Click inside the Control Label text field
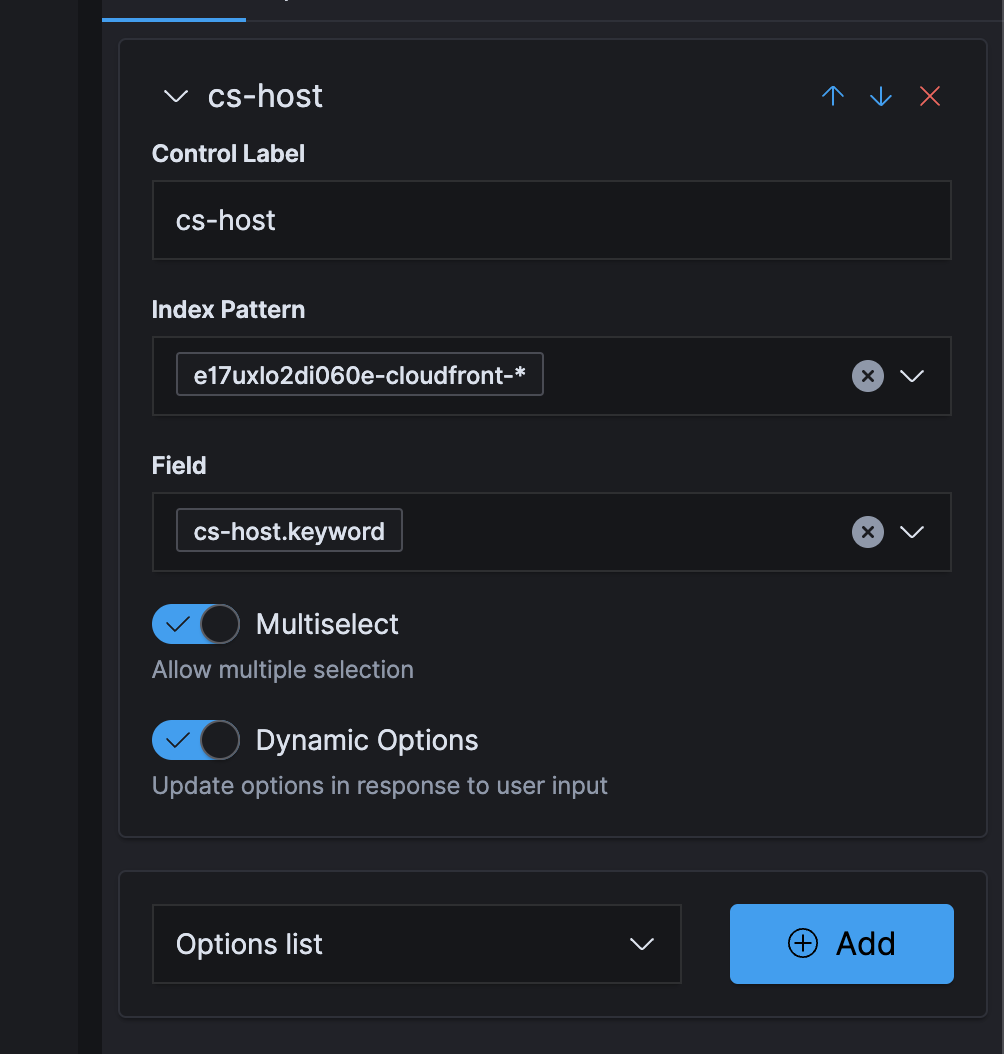Screen dimensions: 1004x1054 click(x=550, y=219)
